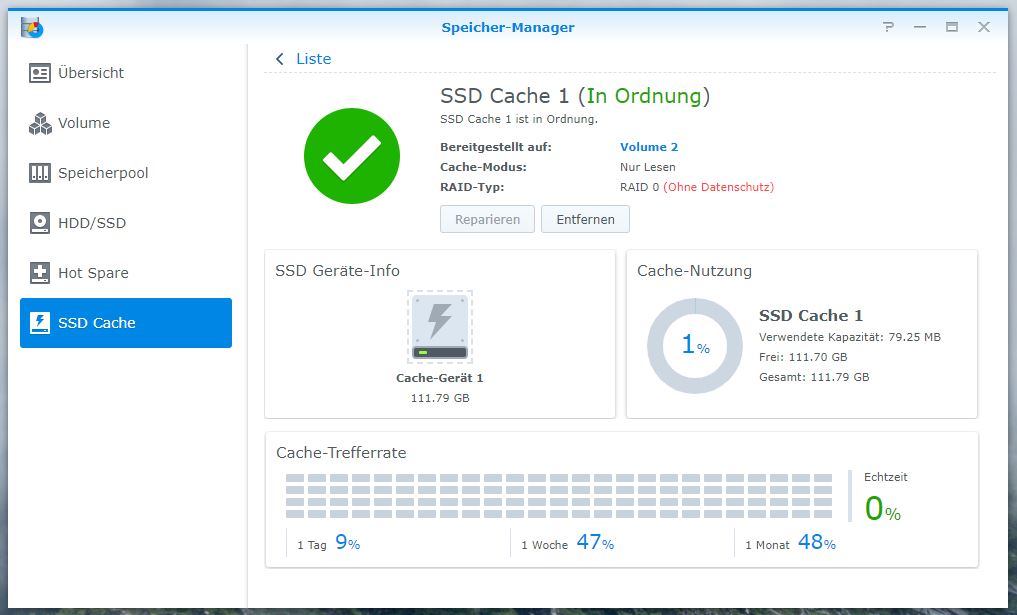Select SSD Cache in the sidebar

(x=126, y=323)
